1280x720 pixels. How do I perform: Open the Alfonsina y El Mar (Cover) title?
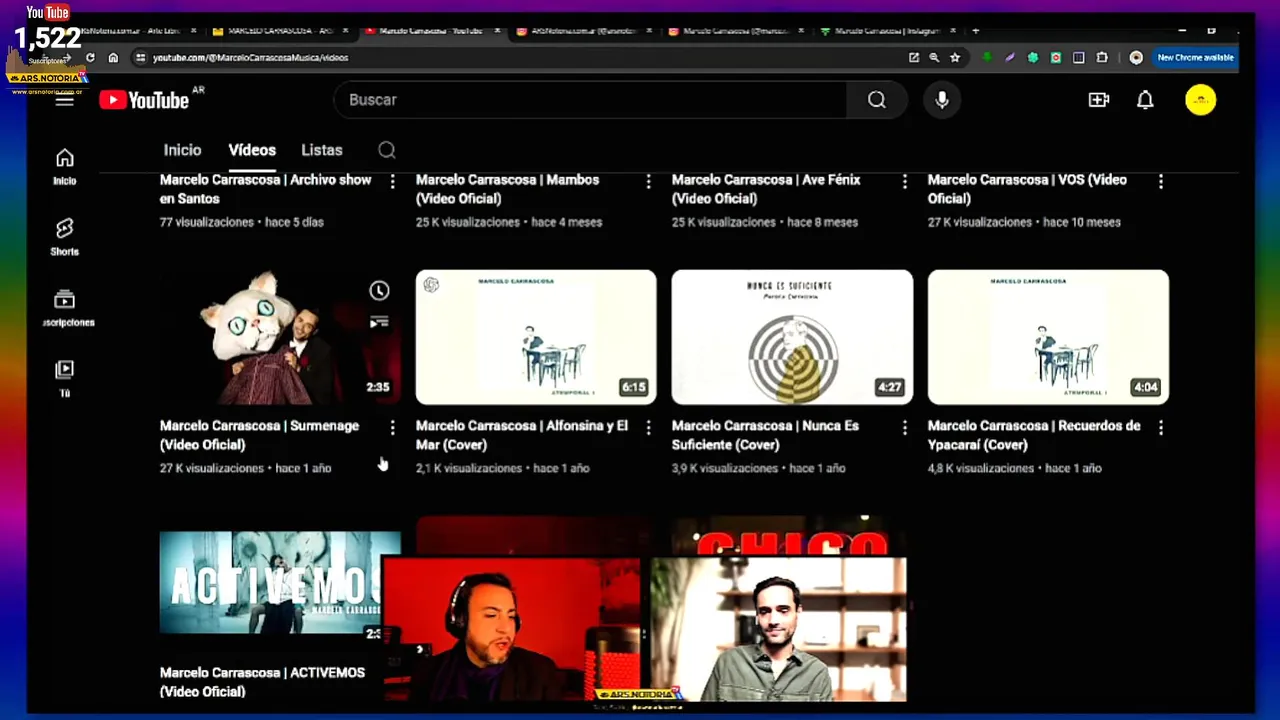click(522, 435)
